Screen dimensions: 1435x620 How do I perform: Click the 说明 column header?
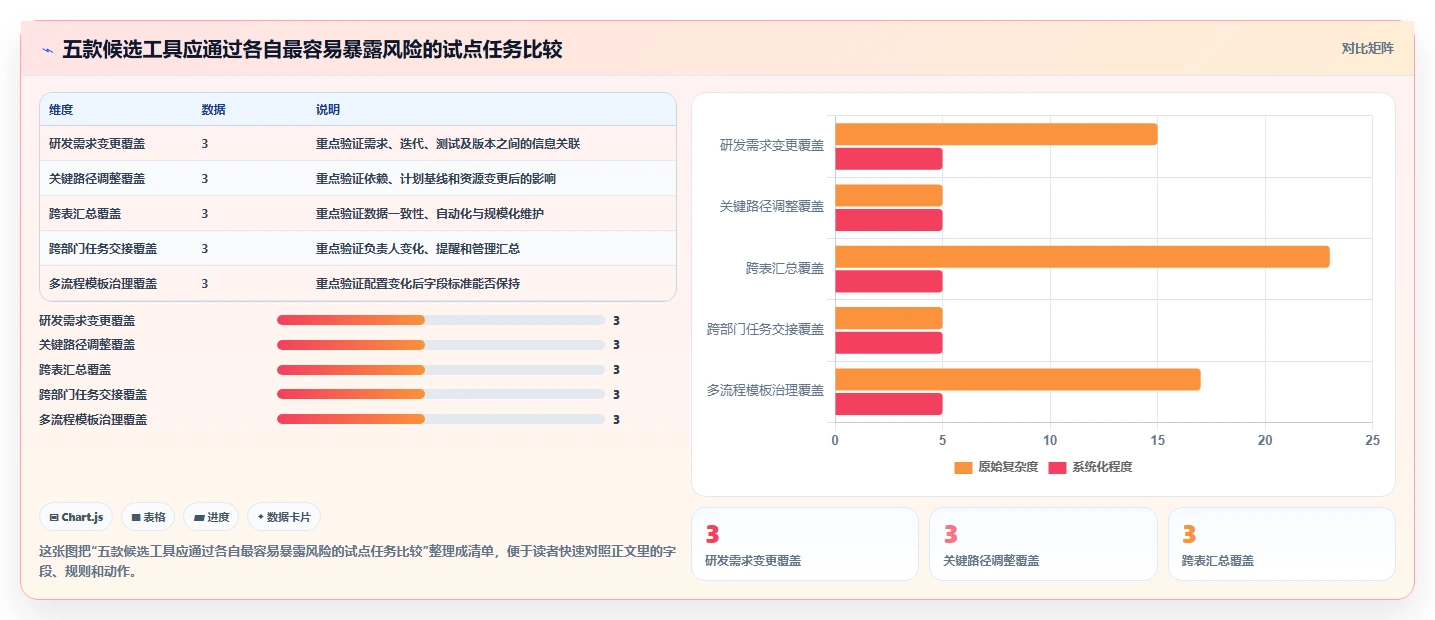328,109
